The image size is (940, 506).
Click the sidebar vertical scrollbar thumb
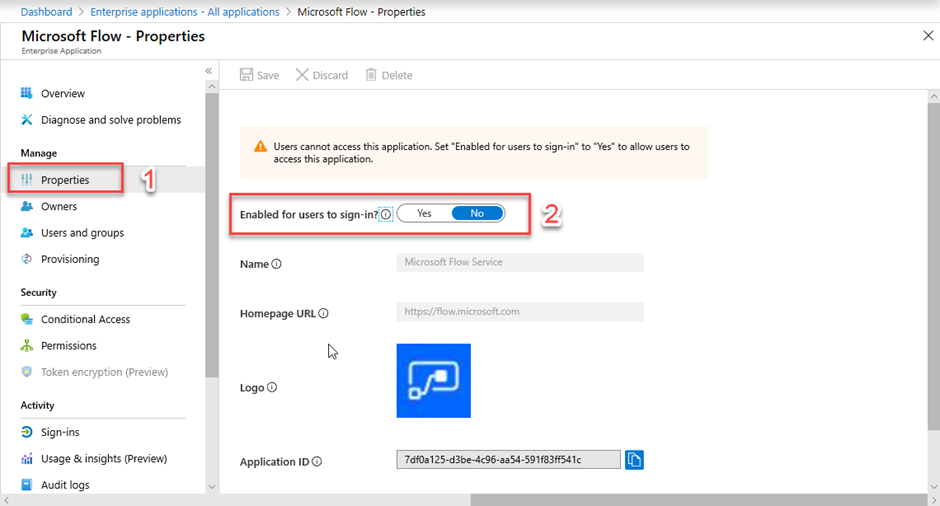point(212,234)
